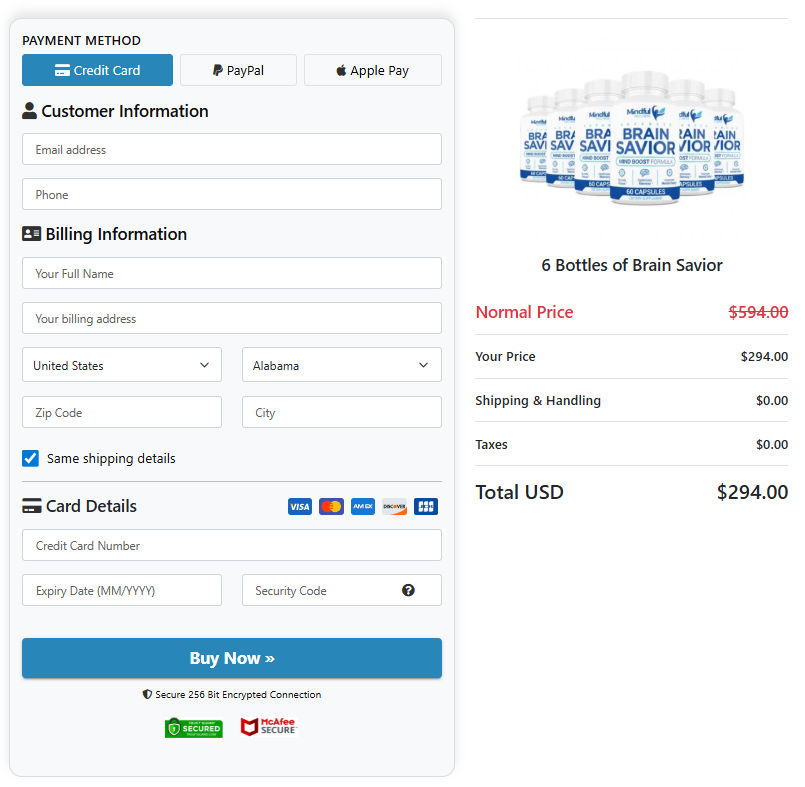Click the Discover card icon
The image size is (805, 787).
pos(394,507)
